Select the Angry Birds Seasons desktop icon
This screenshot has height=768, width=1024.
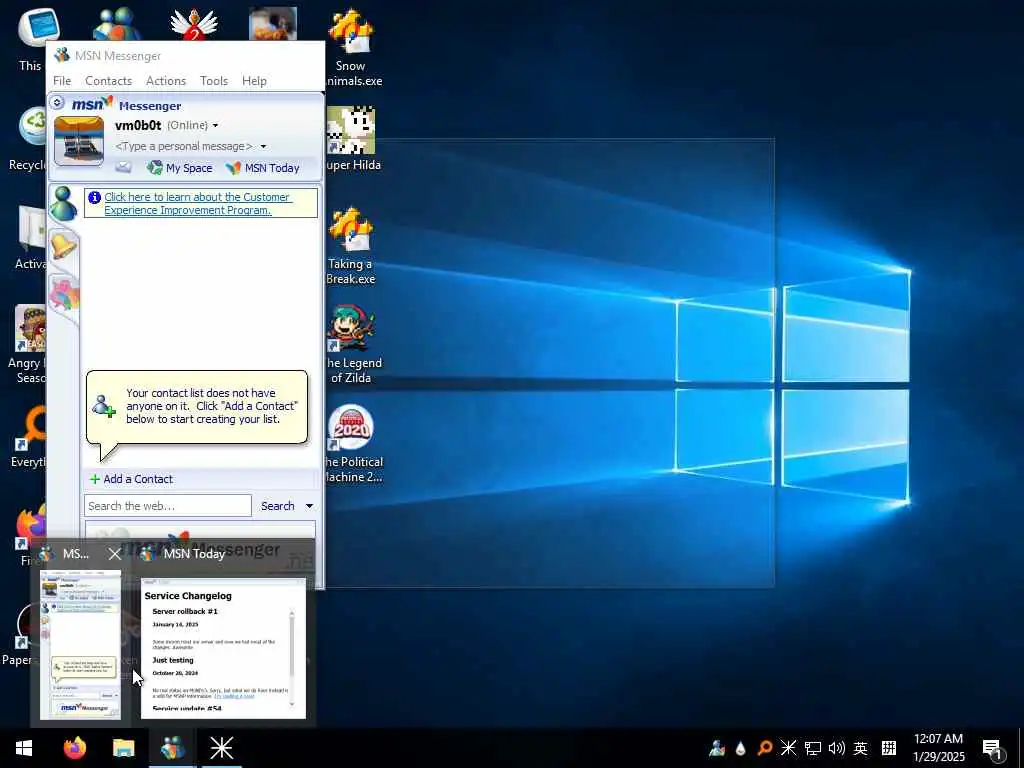(29, 345)
